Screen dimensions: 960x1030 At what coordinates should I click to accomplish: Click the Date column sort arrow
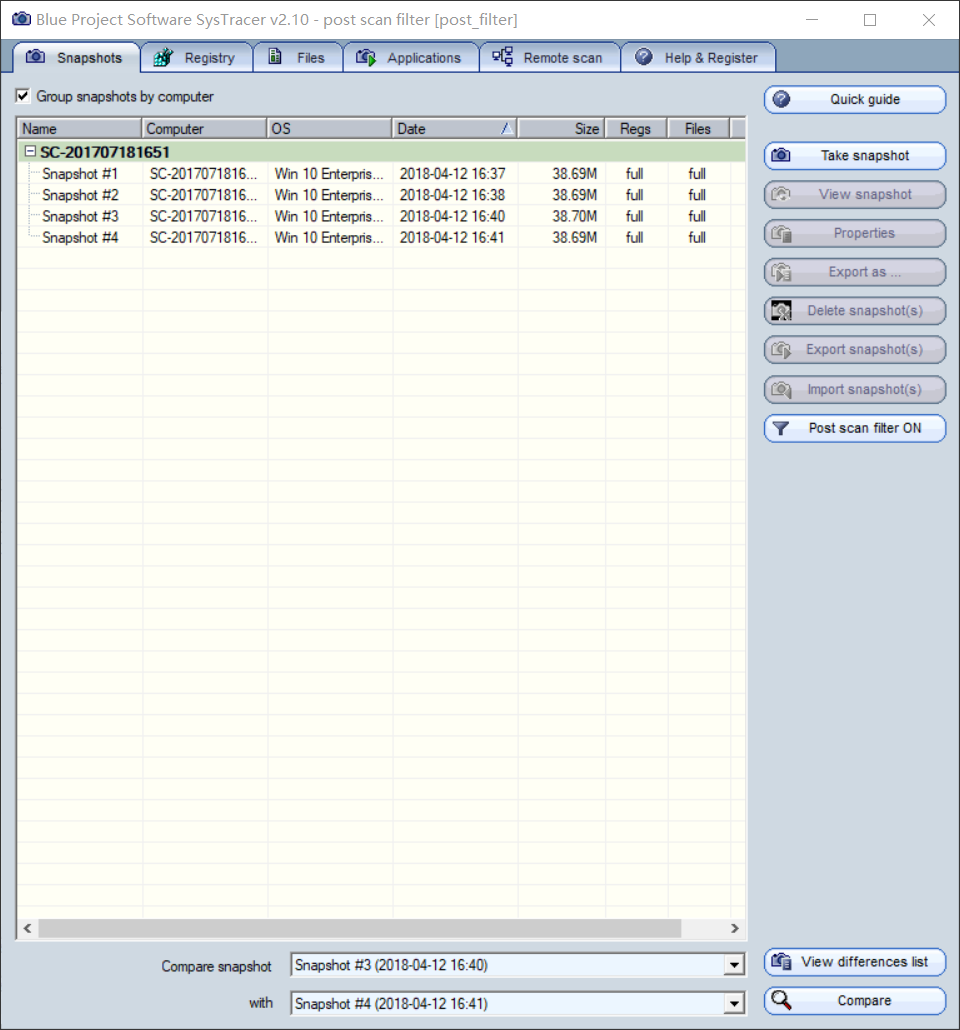point(507,128)
